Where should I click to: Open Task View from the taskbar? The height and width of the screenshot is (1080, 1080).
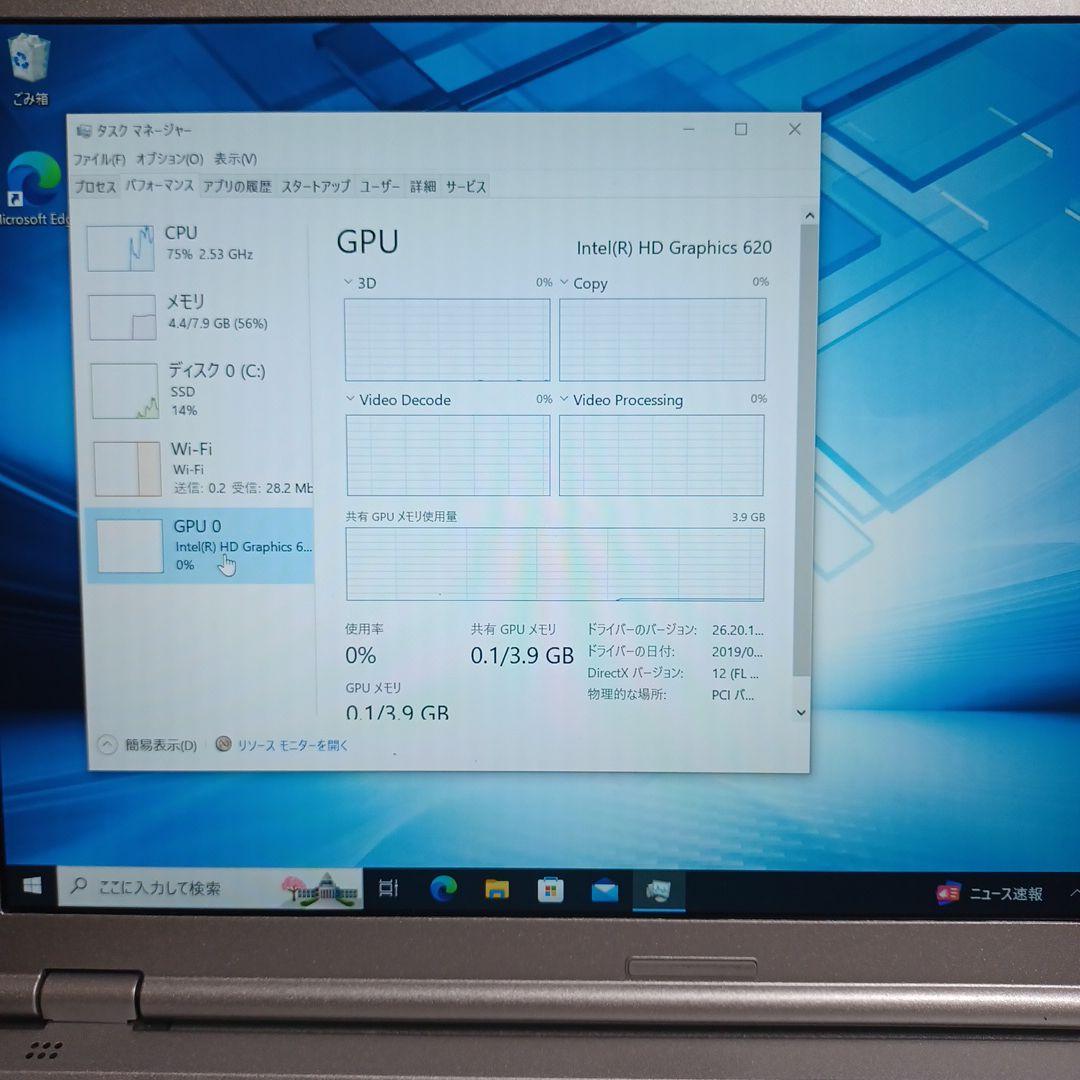coord(387,887)
